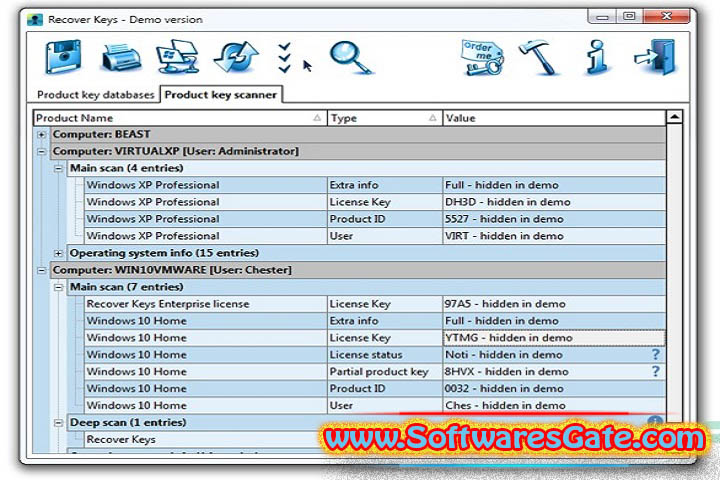The width and height of the screenshot is (720, 480).
Task: Collapse the Computer: VIRTUALXP node
Action: 42,152
